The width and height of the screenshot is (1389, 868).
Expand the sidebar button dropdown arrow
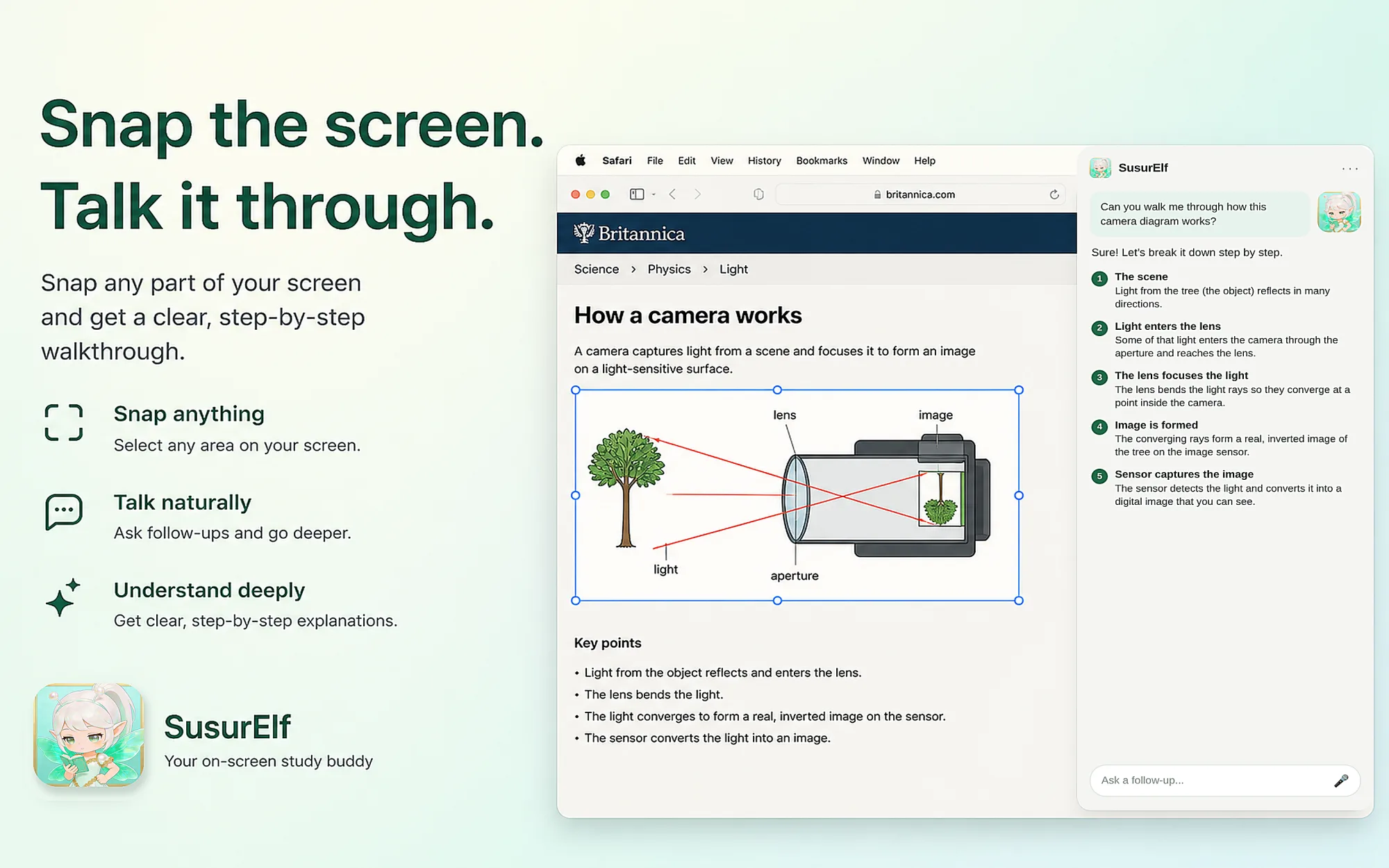click(x=654, y=194)
